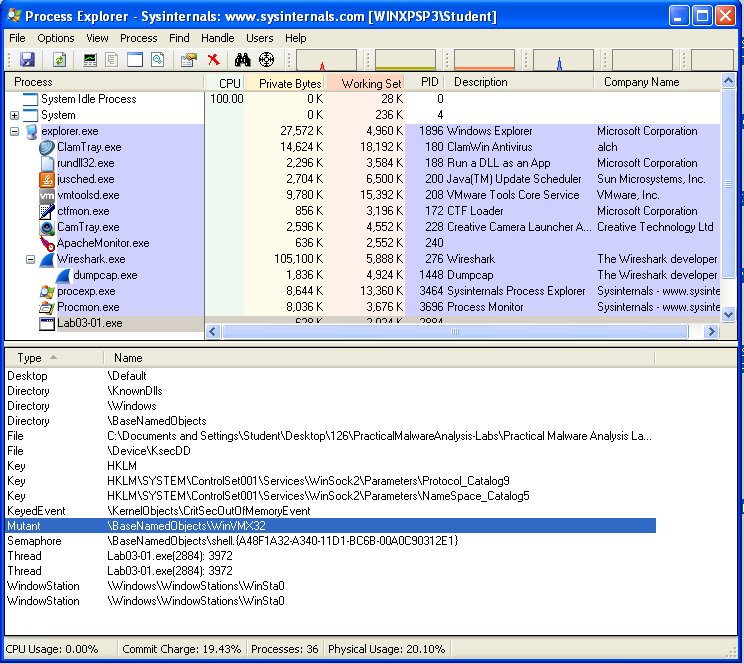Click the View DLLs/Handles toolbar icon
Viewport: 744px width, 664px height.
158,60
